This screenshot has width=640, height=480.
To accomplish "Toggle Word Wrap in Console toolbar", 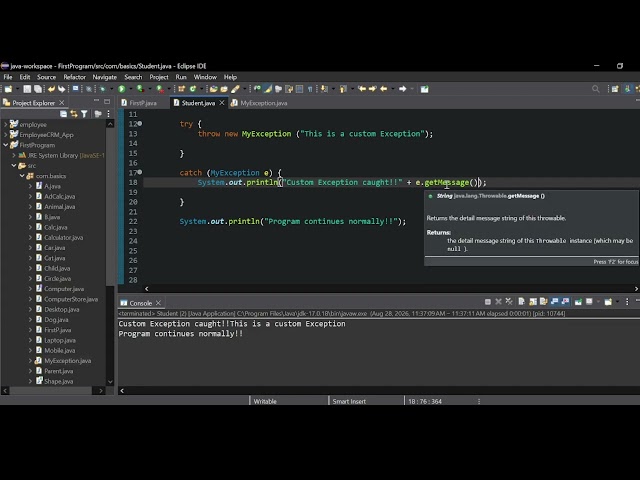I will tap(543, 302).
